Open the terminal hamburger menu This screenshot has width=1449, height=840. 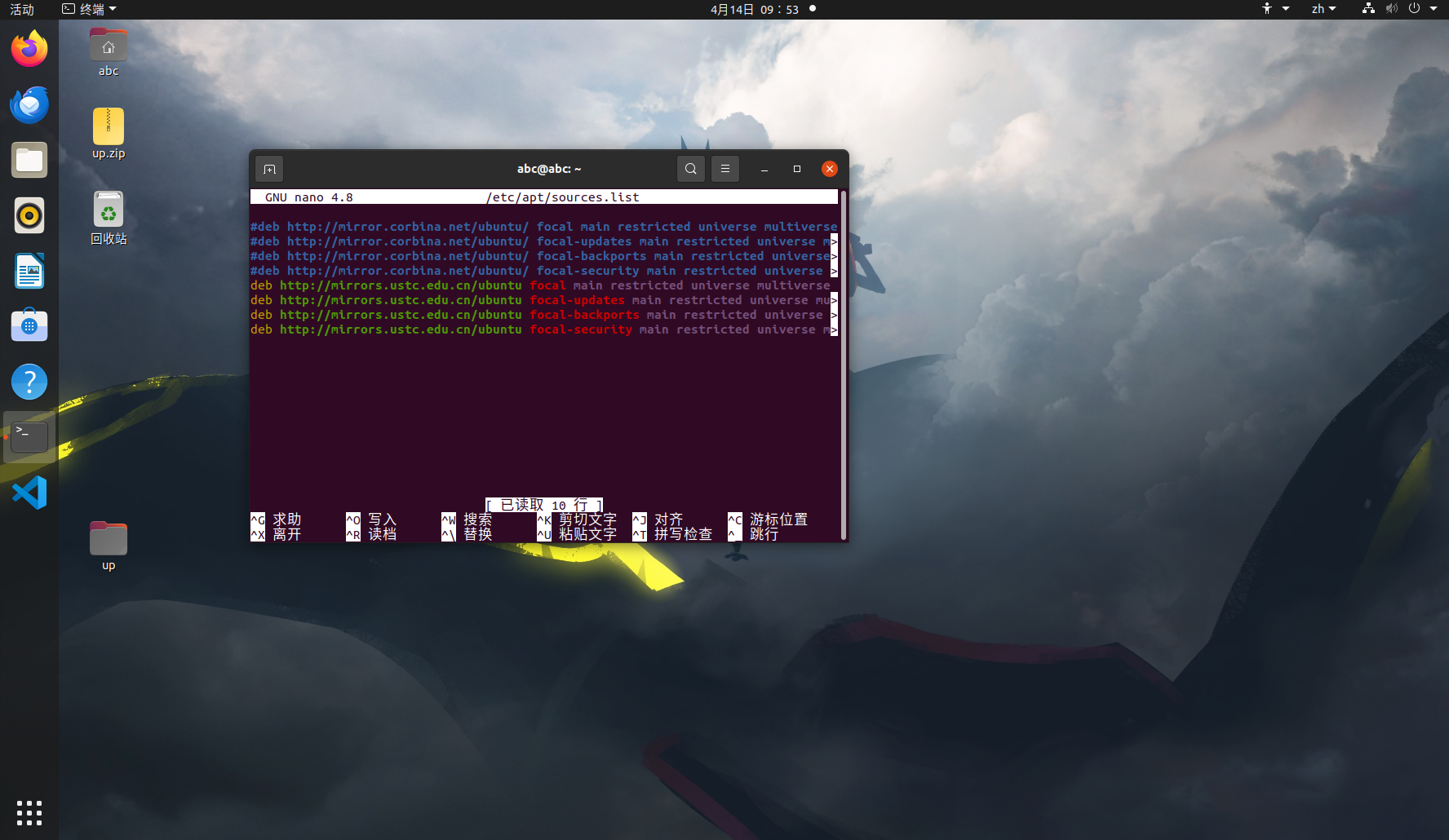click(x=725, y=169)
